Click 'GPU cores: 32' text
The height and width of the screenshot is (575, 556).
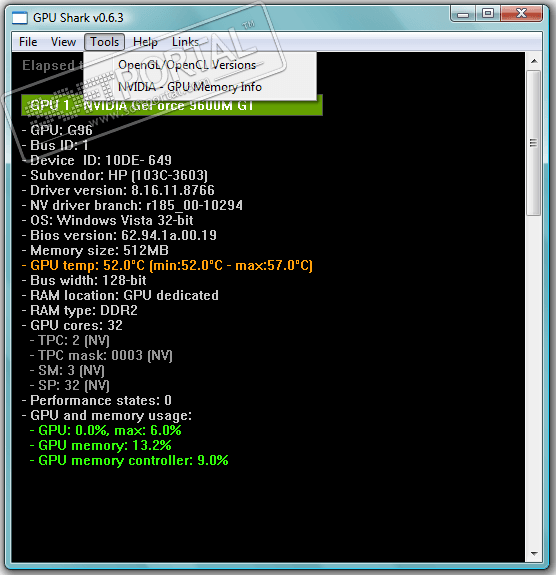(72, 326)
